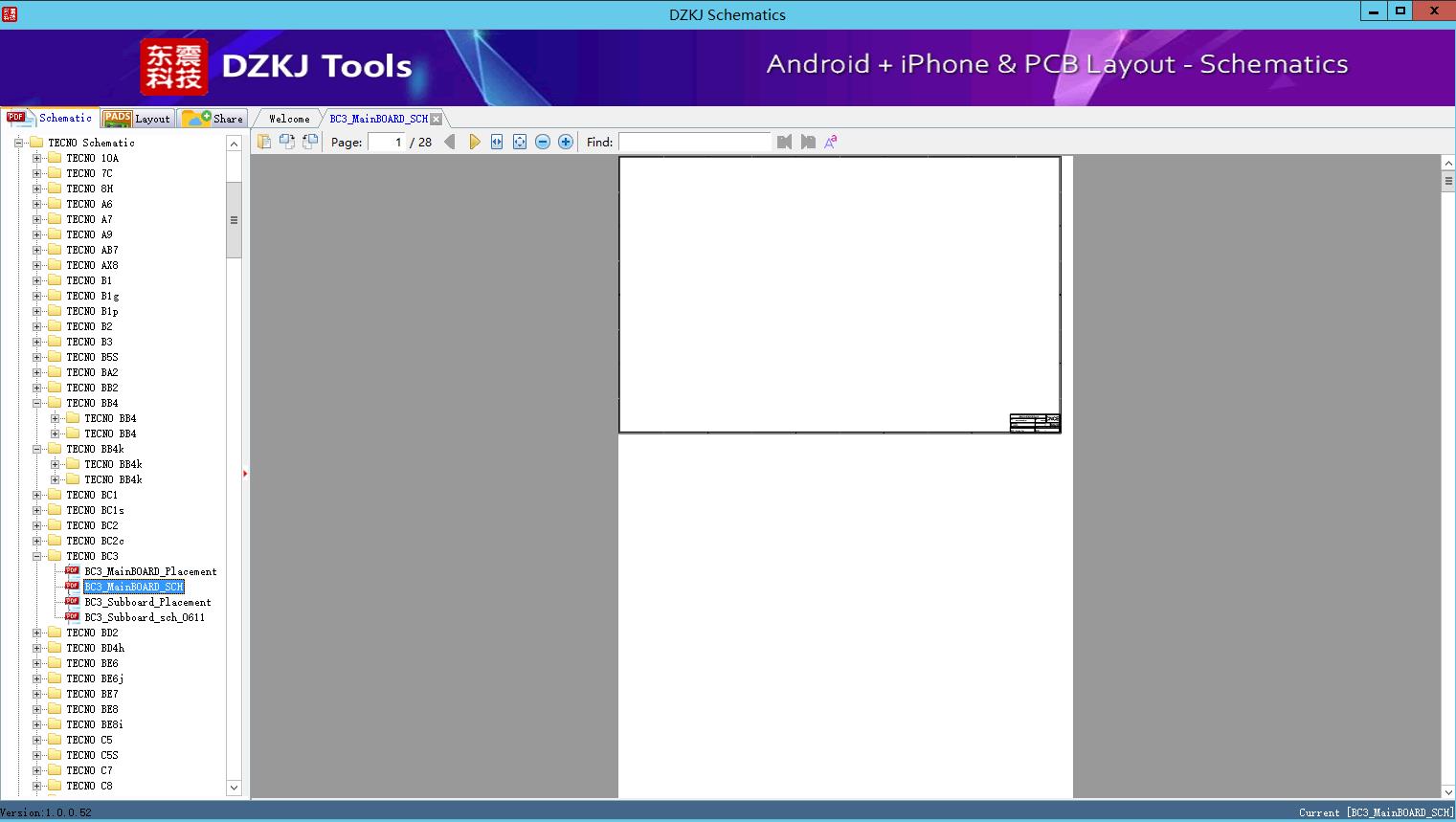Maximize the DZKJ Schematics window
This screenshot has height=822, width=1456.
(x=1400, y=11)
